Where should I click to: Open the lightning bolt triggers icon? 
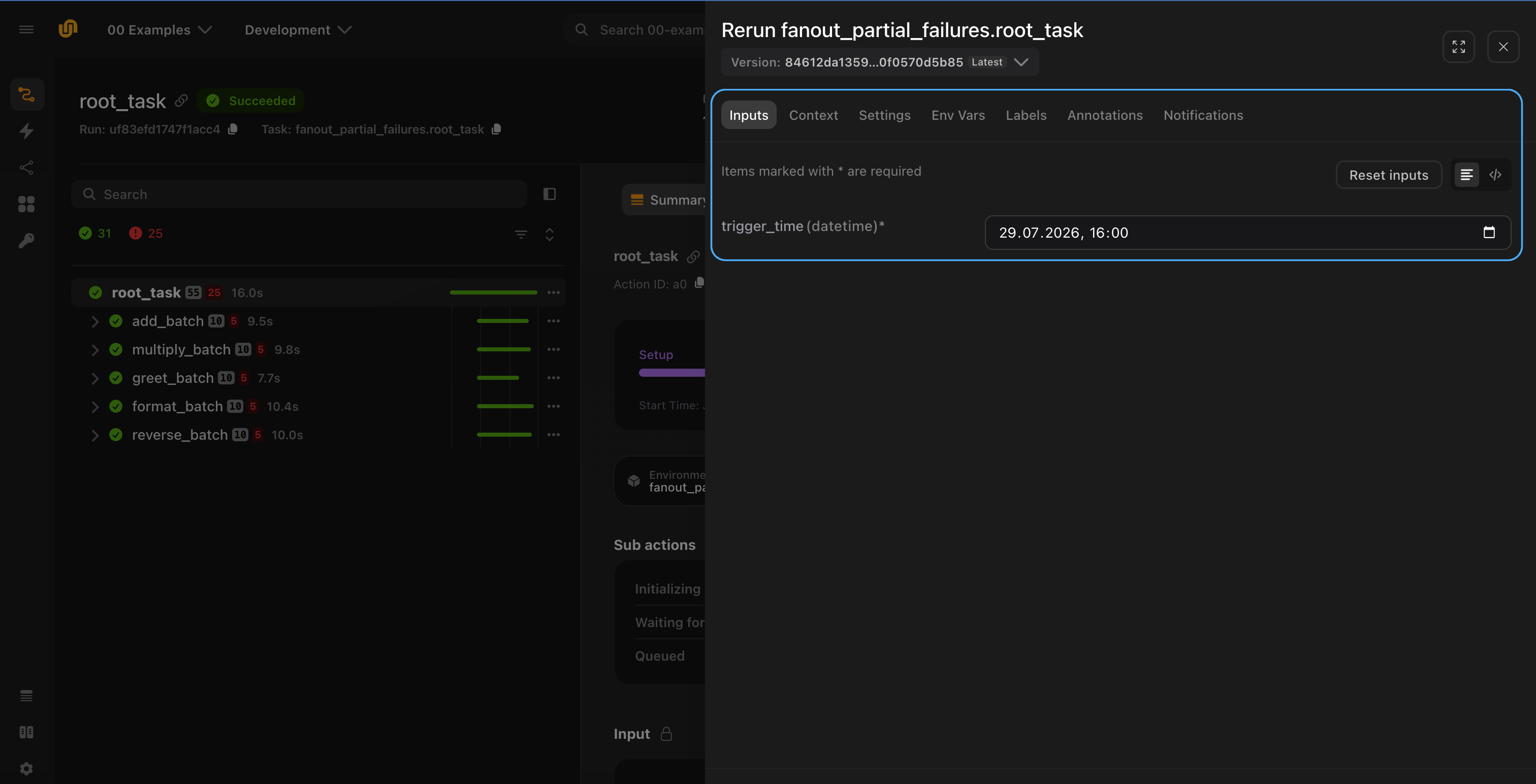(x=27, y=131)
